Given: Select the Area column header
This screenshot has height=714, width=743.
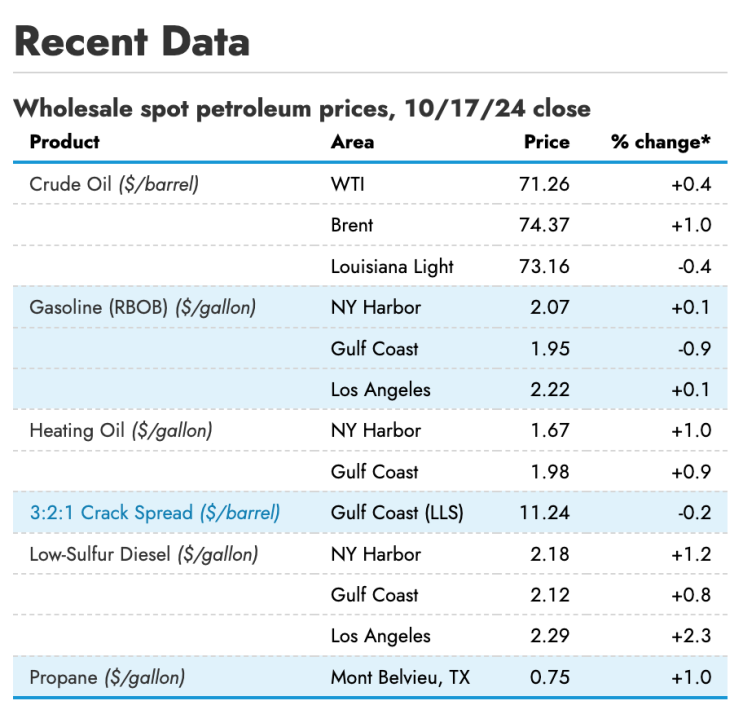Looking at the screenshot, I should 352,142.
